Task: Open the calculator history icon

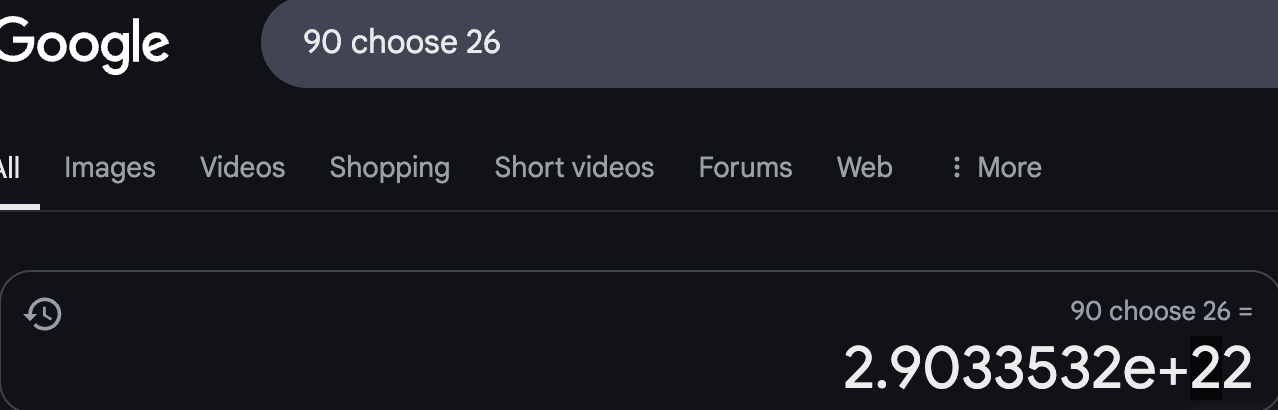Action: pos(43,314)
